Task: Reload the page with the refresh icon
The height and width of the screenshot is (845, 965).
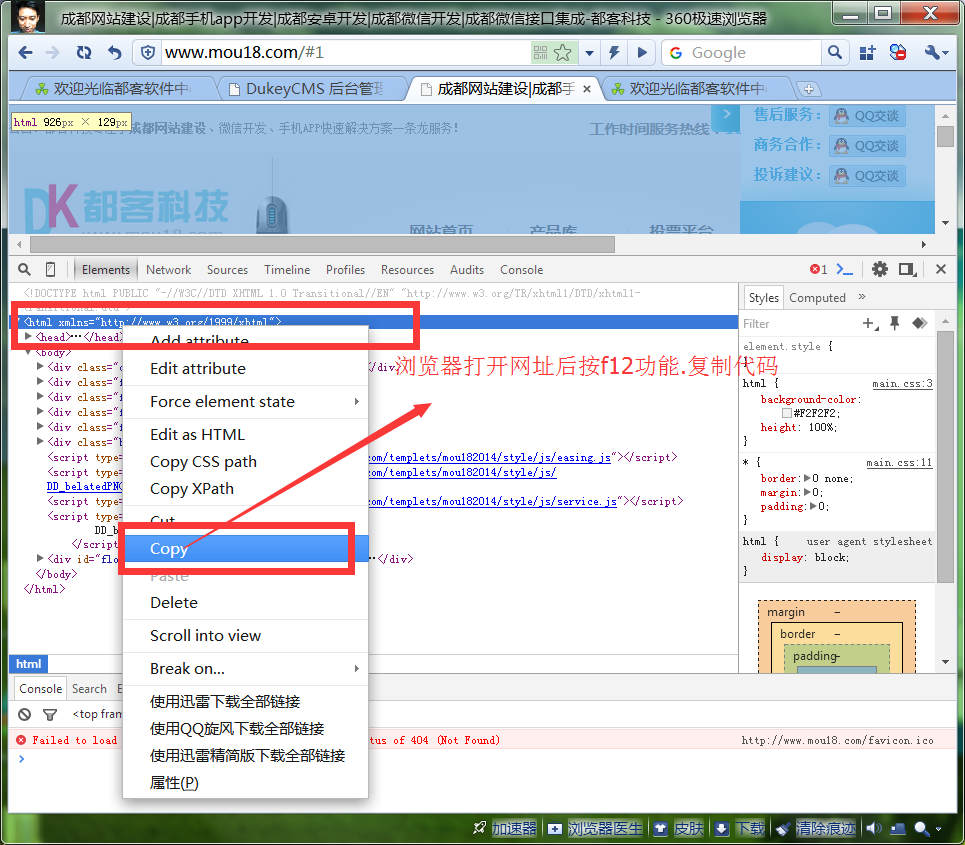Action: click(x=84, y=53)
